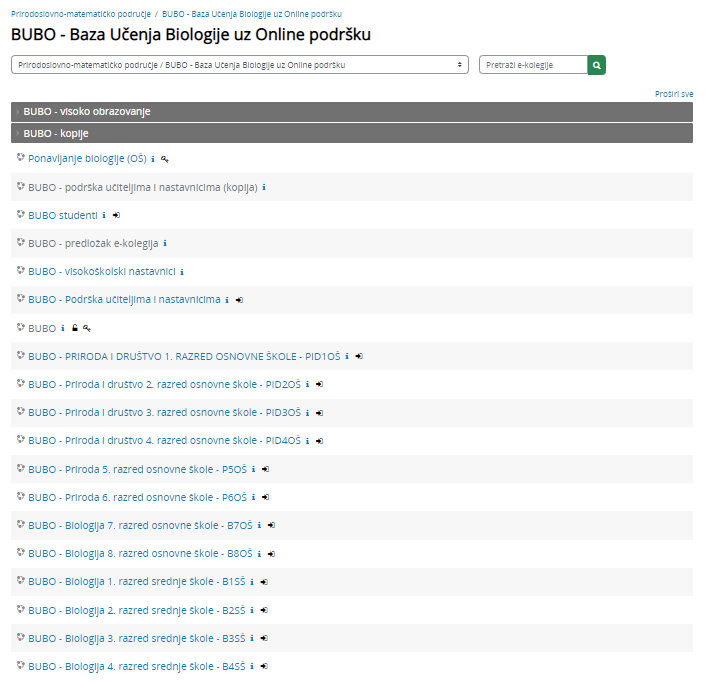Open PRIRODA I DRUŠTVO 1. RAZRED course

tap(184, 356)
